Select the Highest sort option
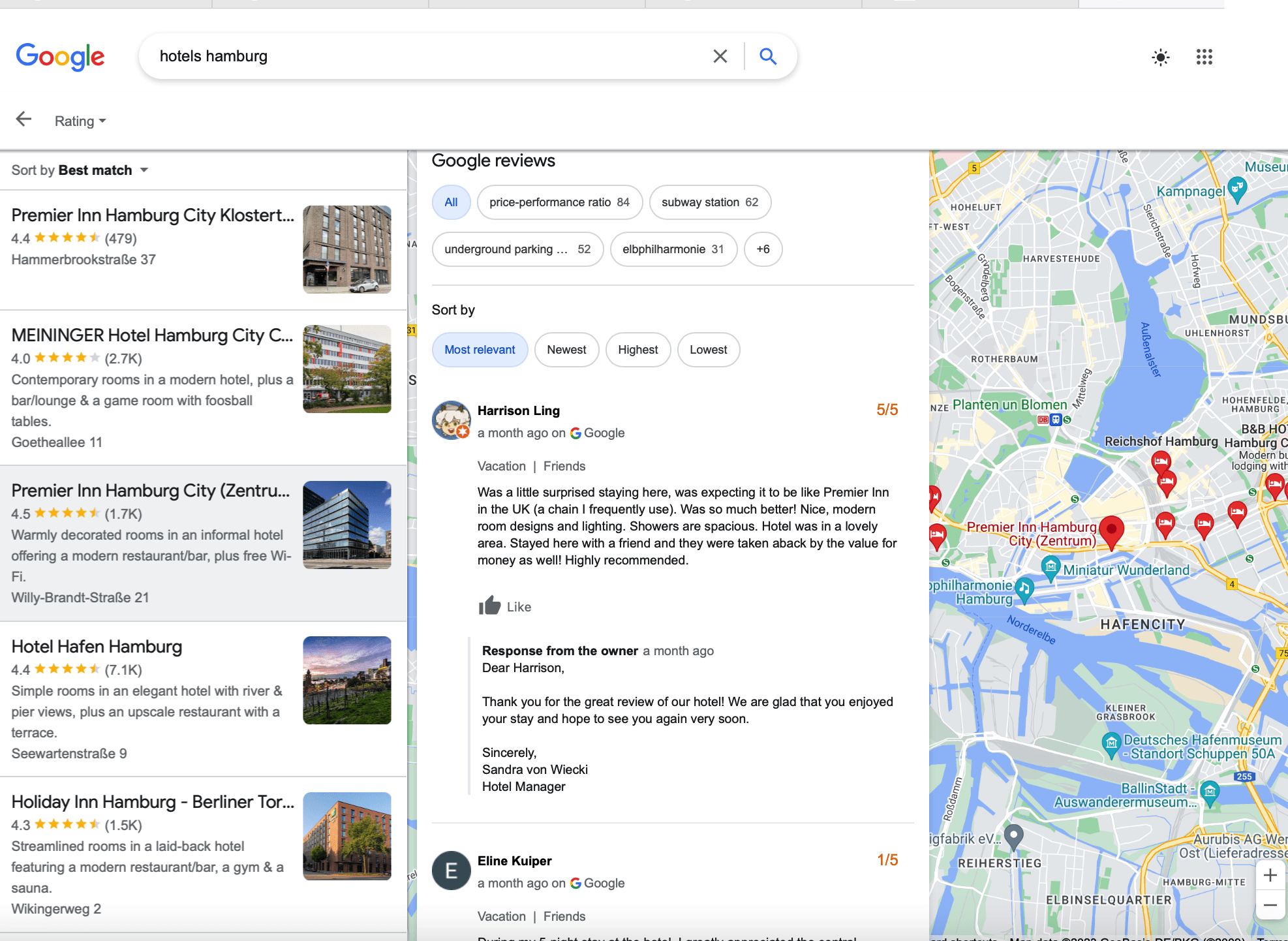The image size is (1288, 941). point(638,350)
